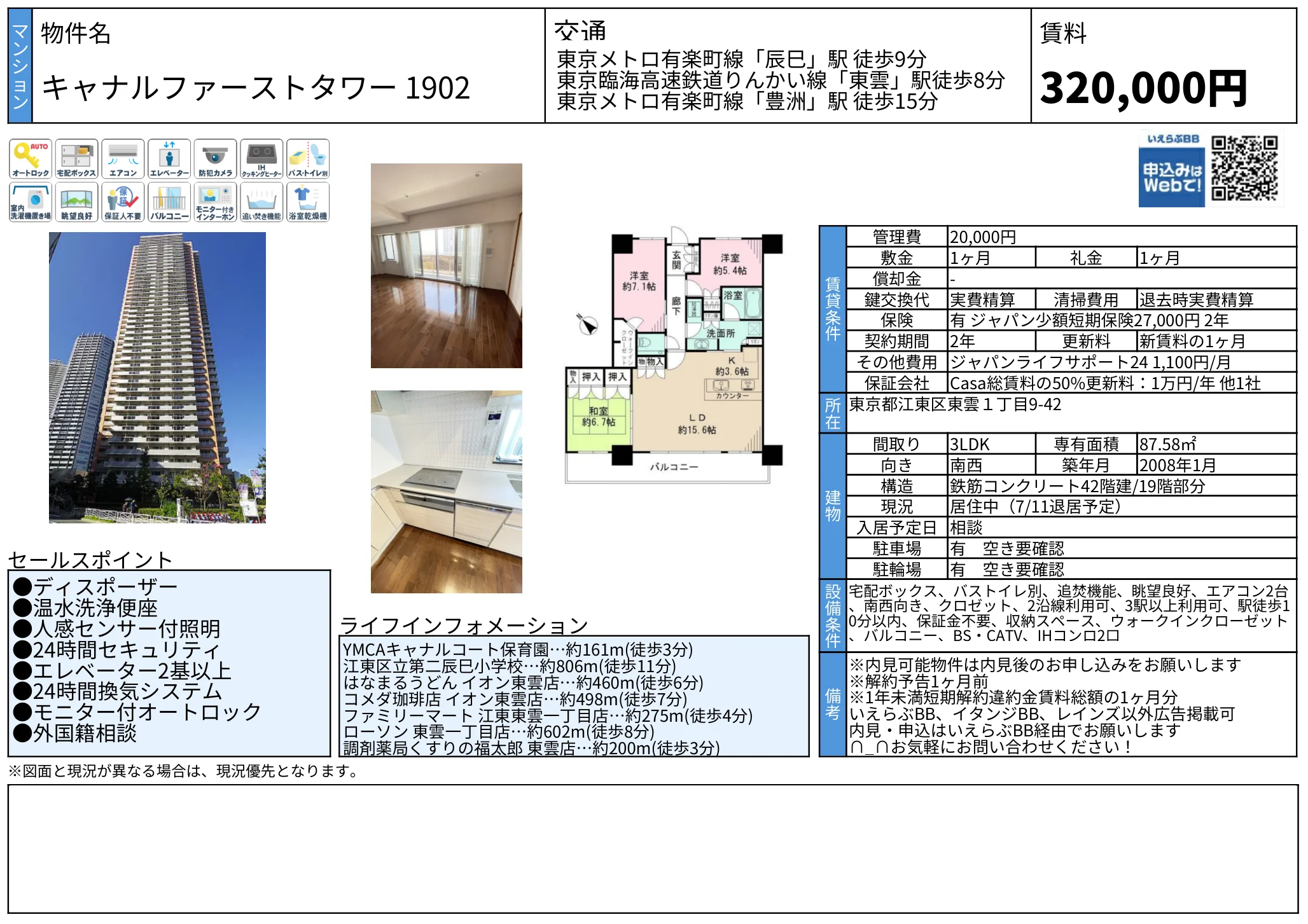Open the kitchen IH stove photo
This screenshot has height=924, width=1308.
pyautogui.click(x=447, y=492)
